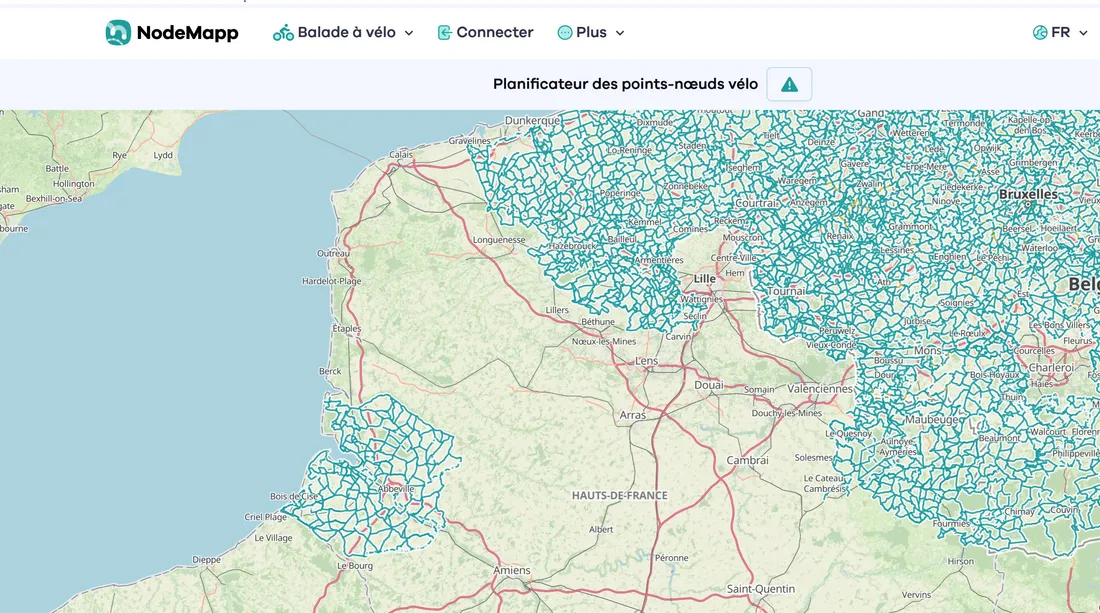The height and width of the screenshot is (613, 1100).
Task: Select the Connecter menu item
Action: [x=495, y=32]
